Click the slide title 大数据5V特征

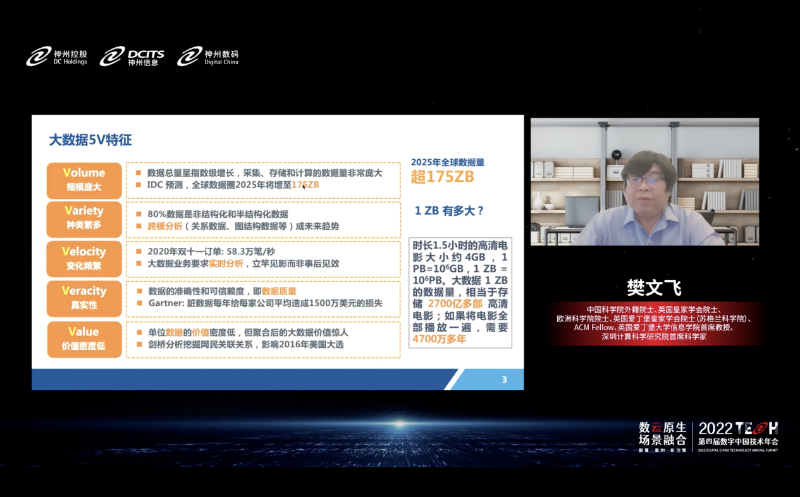pyautogui.click(x=91, y=140)
